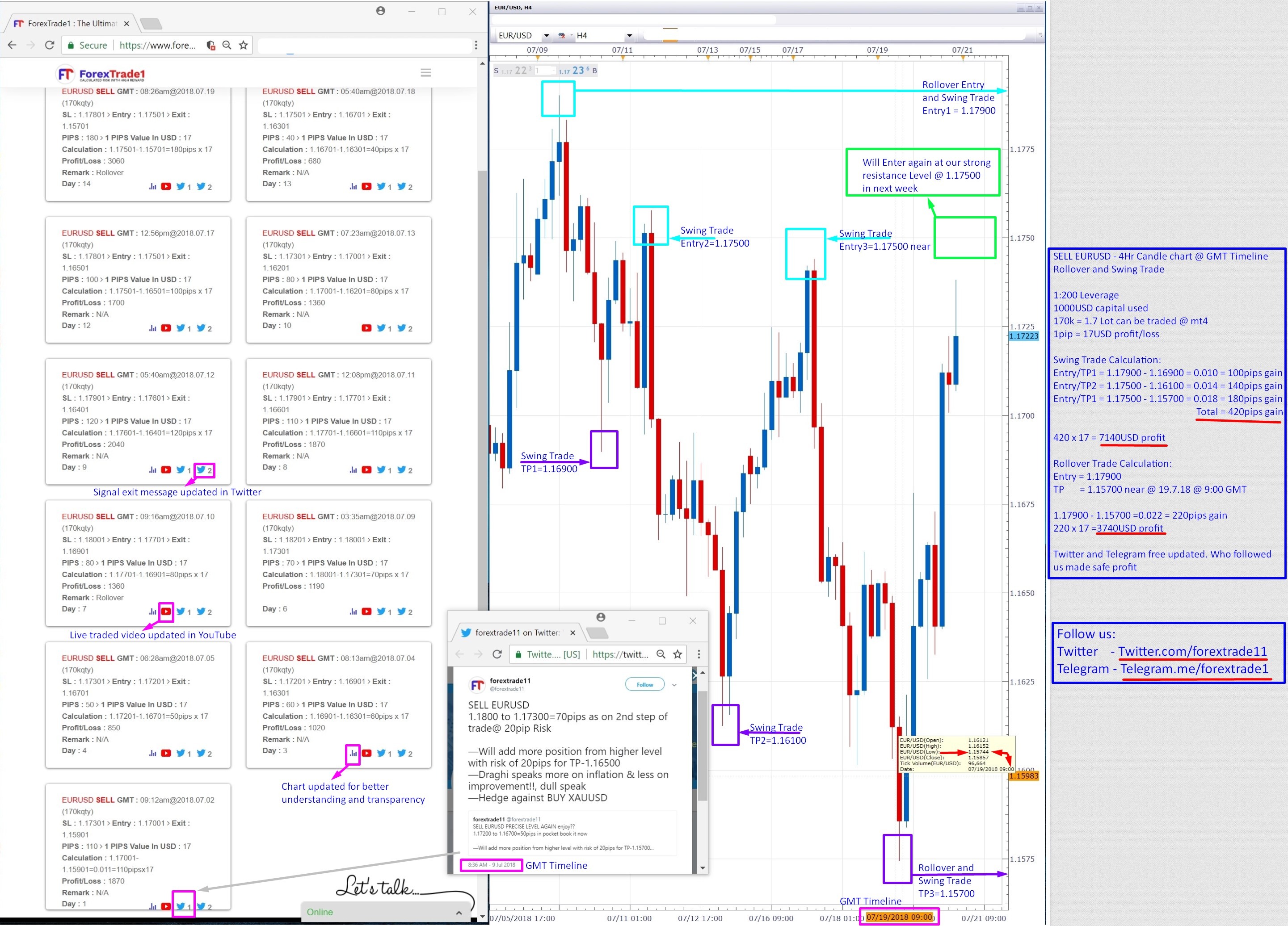This screenshot has width=1288, height=926.
Task: Click the ForexTrade1 URL address field
Action: [157, 45]
